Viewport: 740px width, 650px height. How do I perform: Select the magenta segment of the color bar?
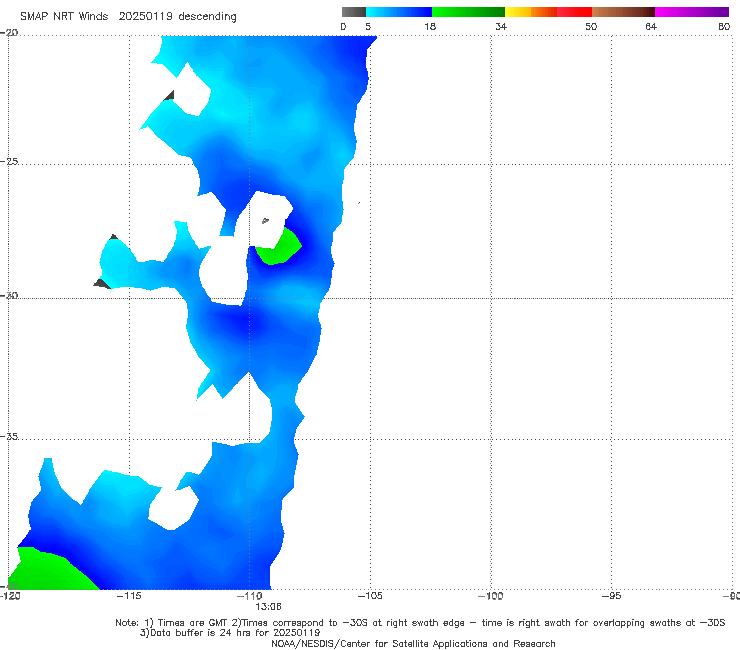click(692, 12)
